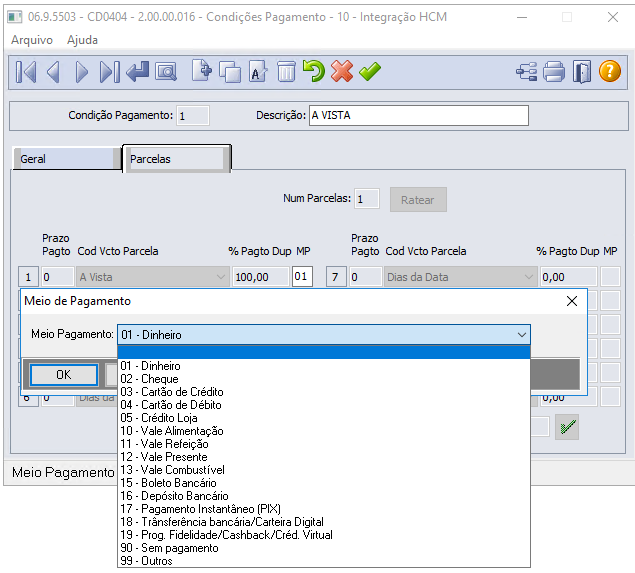Click the Descrição field 'A VISTA'

[x=419, y=115]
